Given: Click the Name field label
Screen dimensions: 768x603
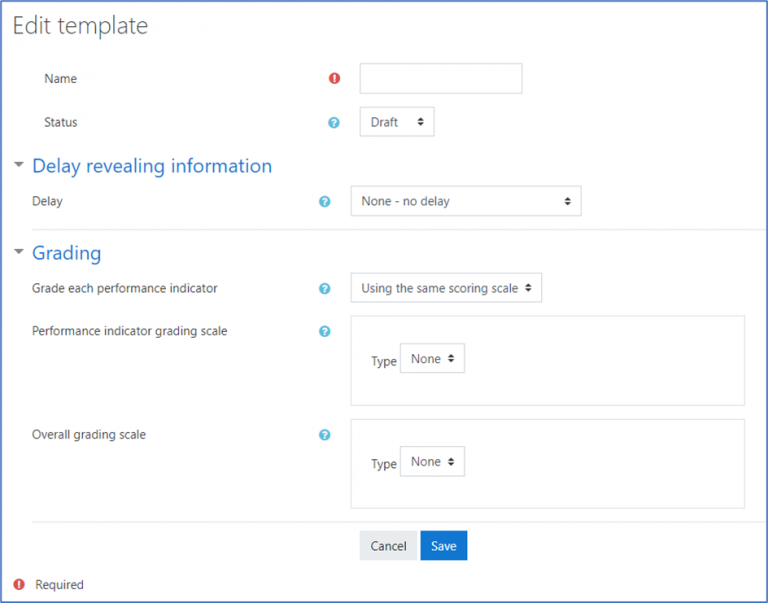Looking at the screenshot, I should [61, 79].
